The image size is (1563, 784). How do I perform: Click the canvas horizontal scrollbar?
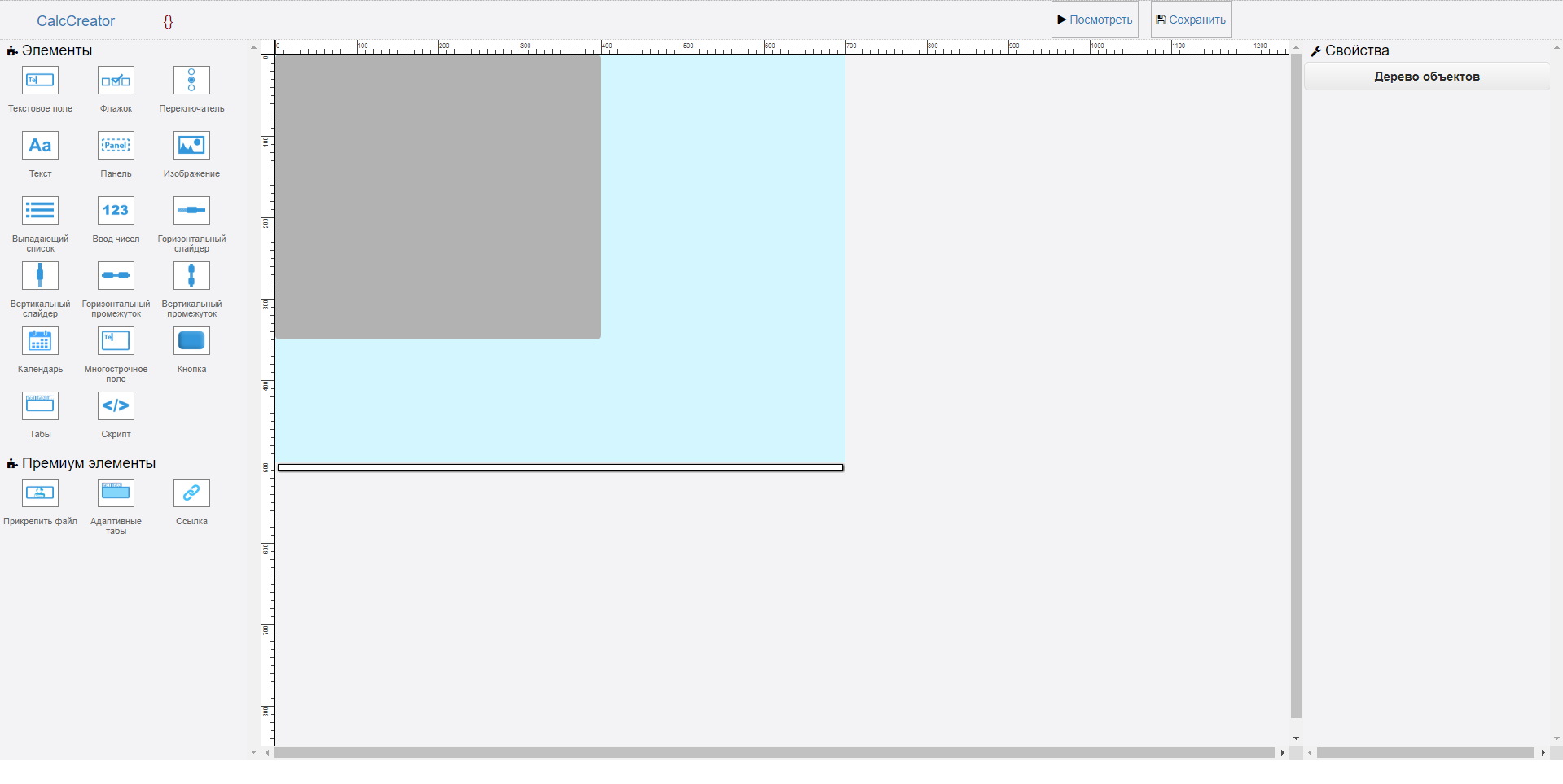click(x=775, y=753)
